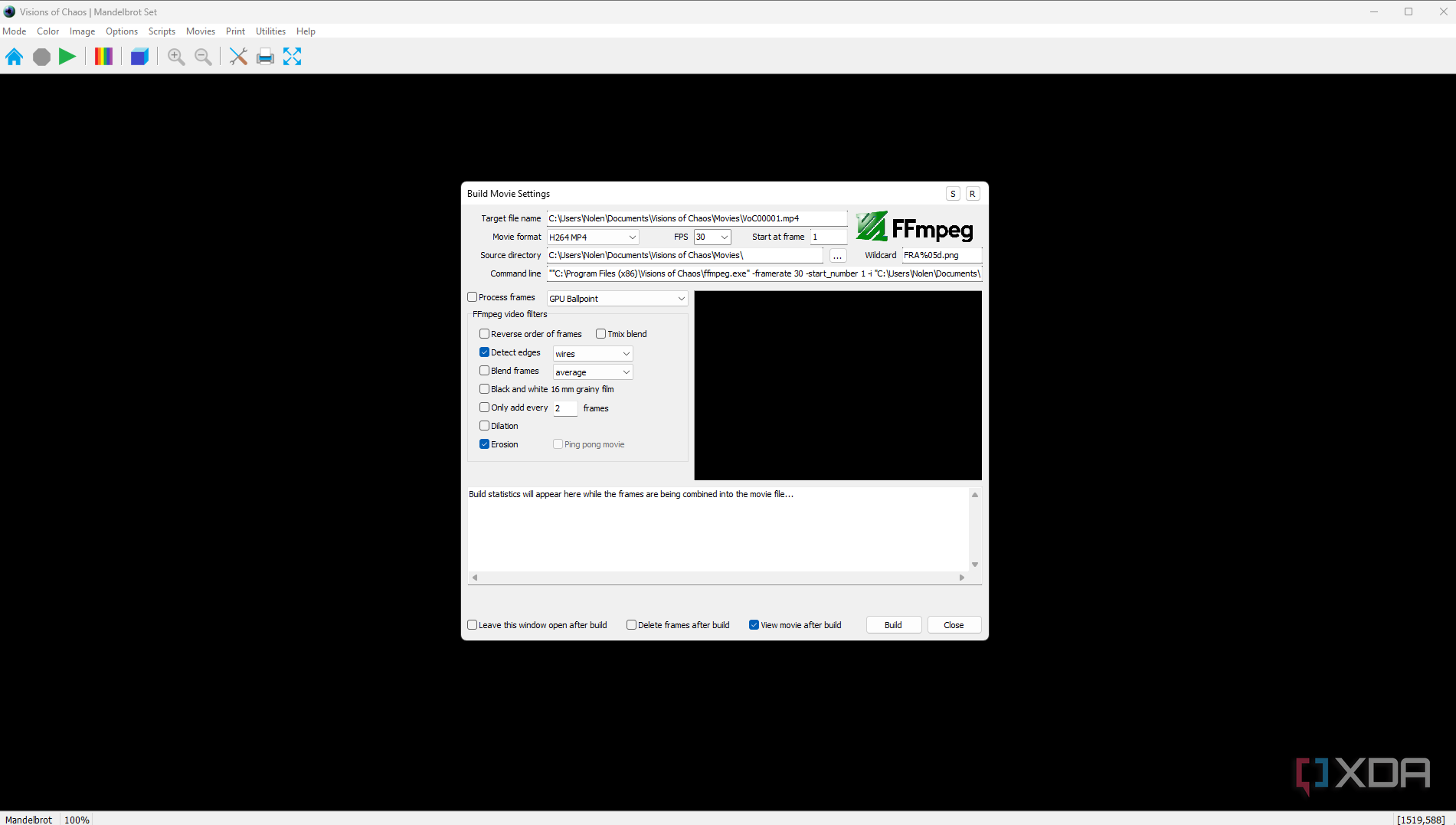
Task: Open the Color menu
Action: pyautogui.click(x=48, y=31)
